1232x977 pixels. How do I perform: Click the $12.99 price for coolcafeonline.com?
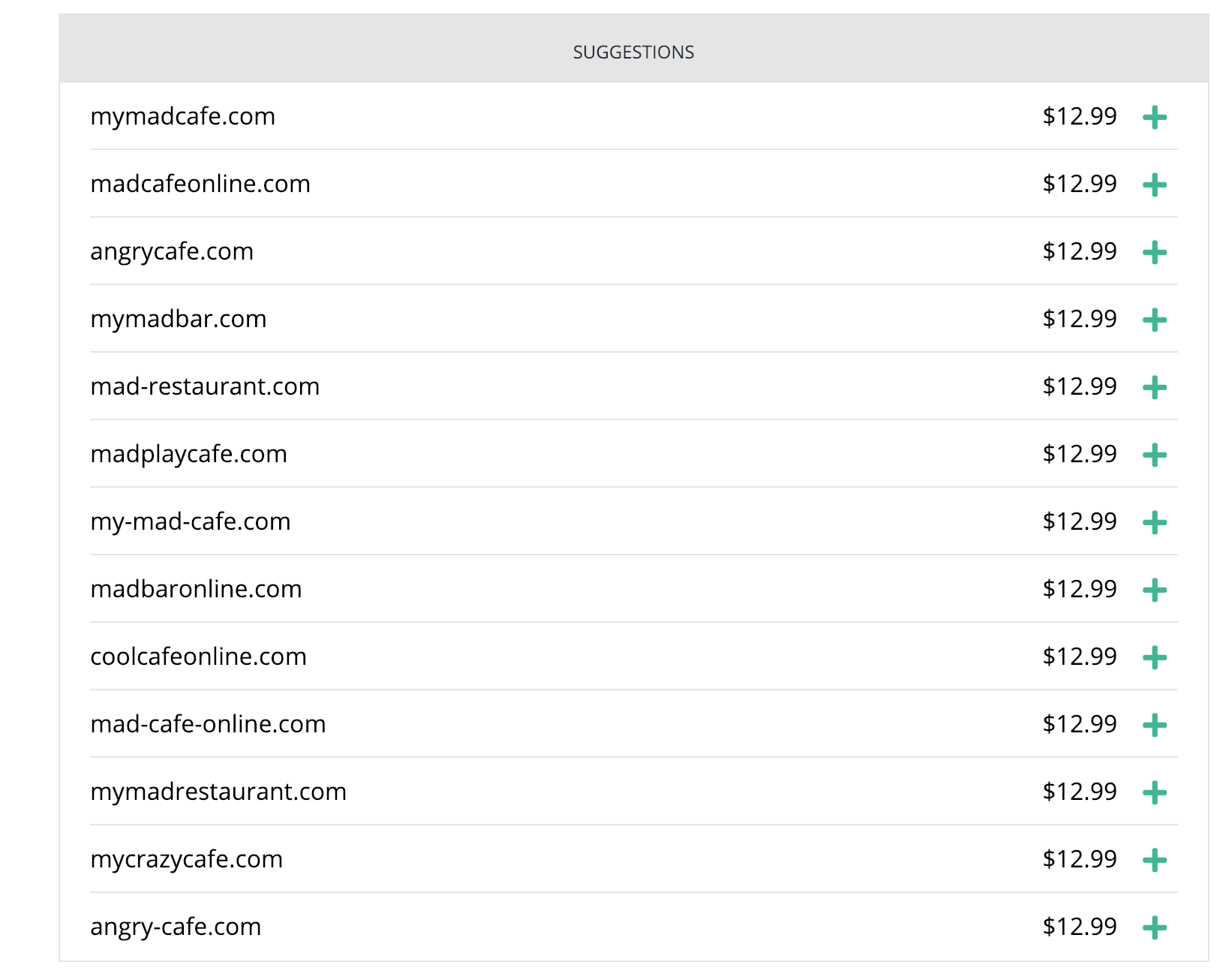coord(1080,657)
